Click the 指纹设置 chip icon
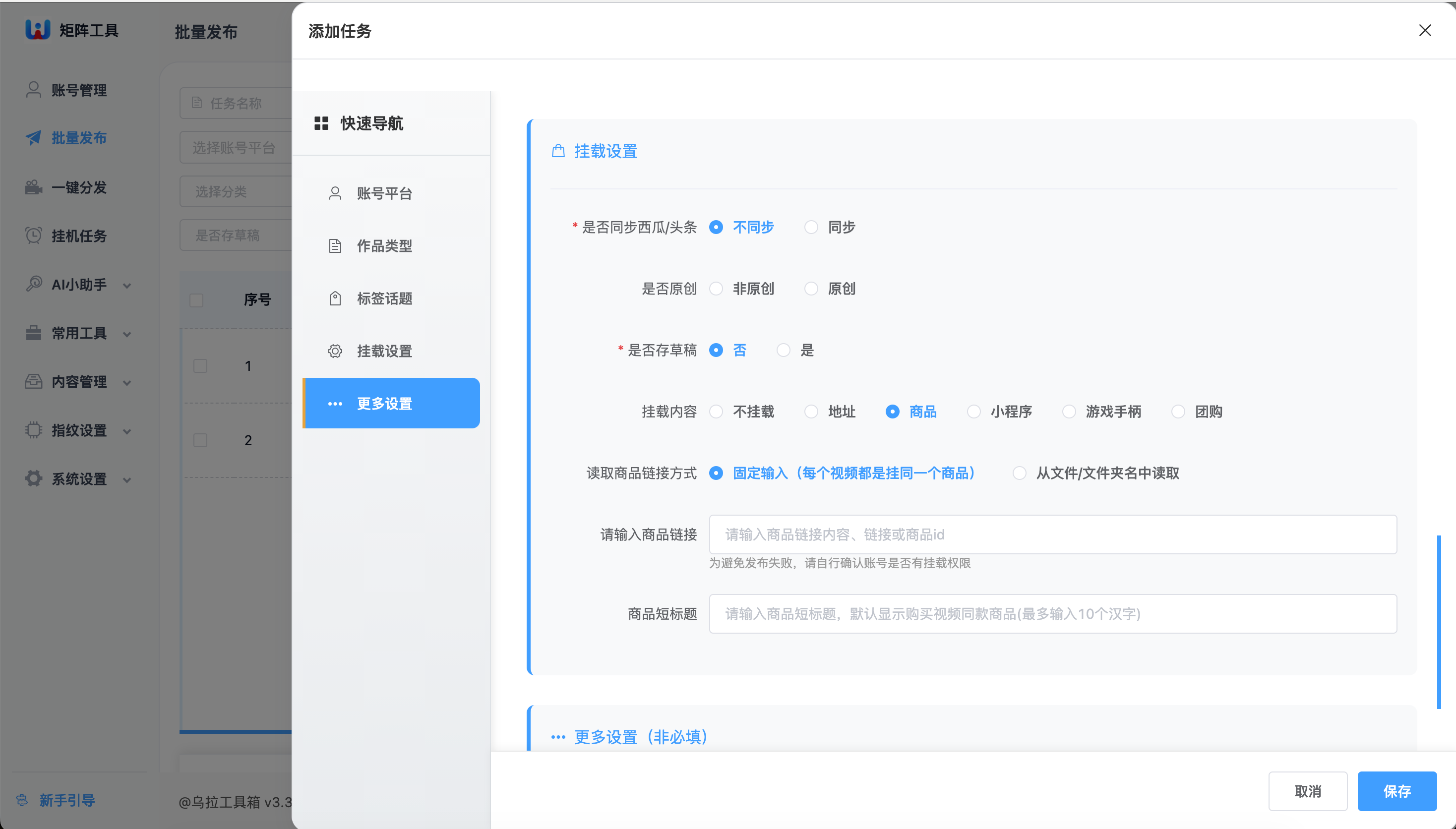This screenshot has width=1456, height=829. (34, 430)
